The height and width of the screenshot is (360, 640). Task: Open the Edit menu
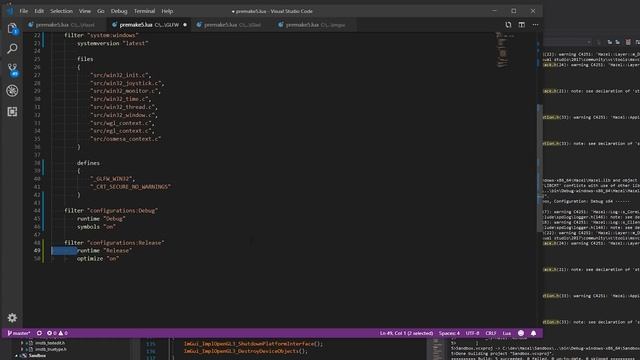pyautogui.click(x=39, y=11)
